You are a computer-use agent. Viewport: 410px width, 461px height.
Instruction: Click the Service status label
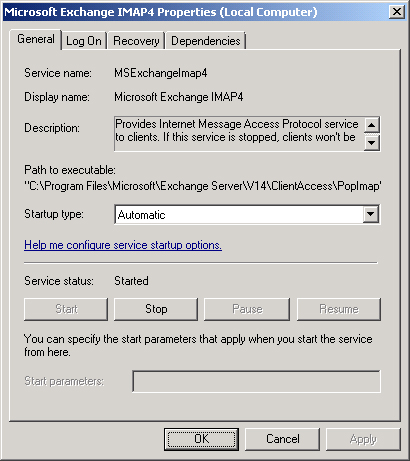[x=59, y=281]
